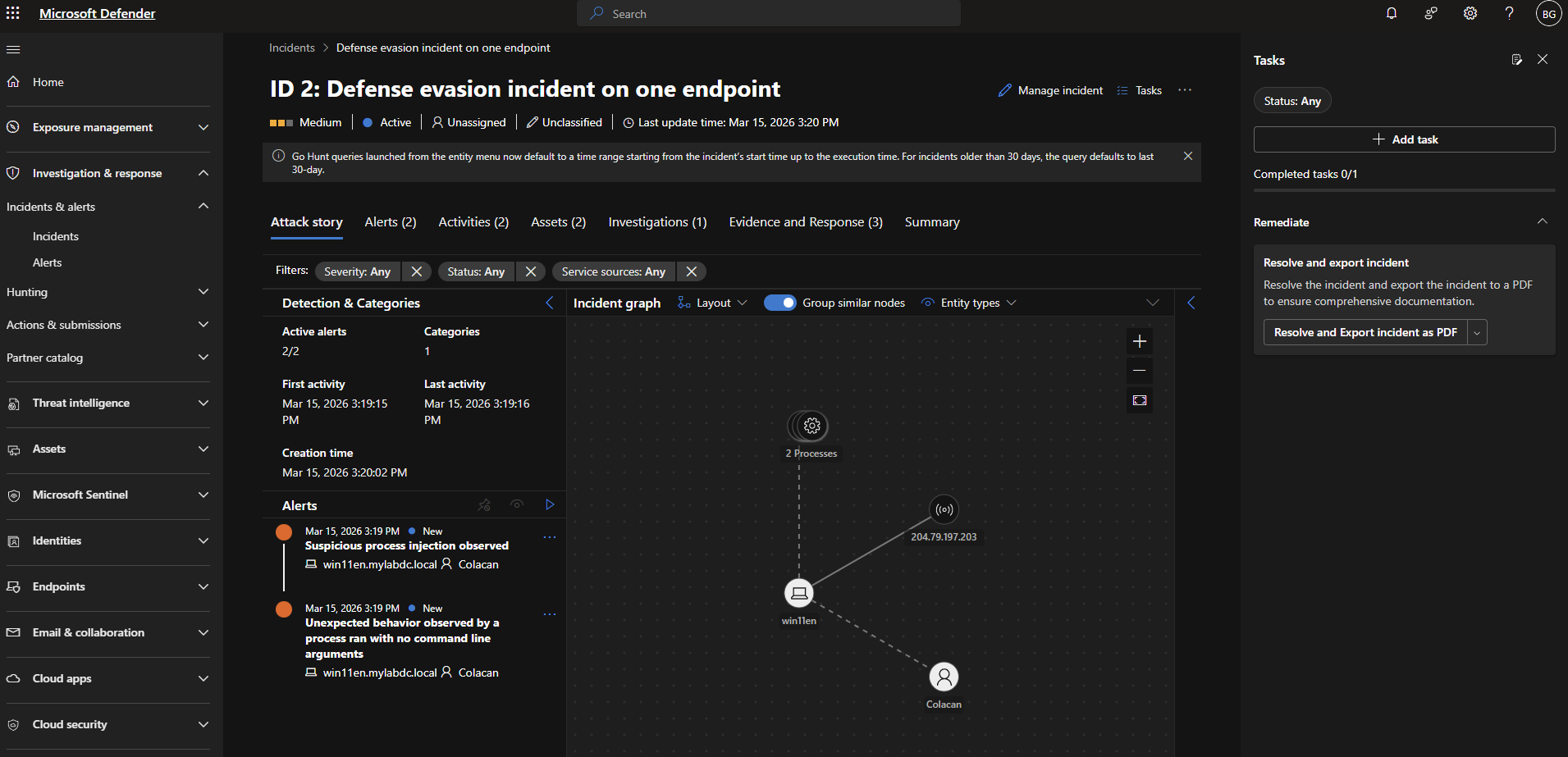This screenshot has width=1568, height=757.
Task: Switch to the Evidence and Response tab
Action: 805,222
